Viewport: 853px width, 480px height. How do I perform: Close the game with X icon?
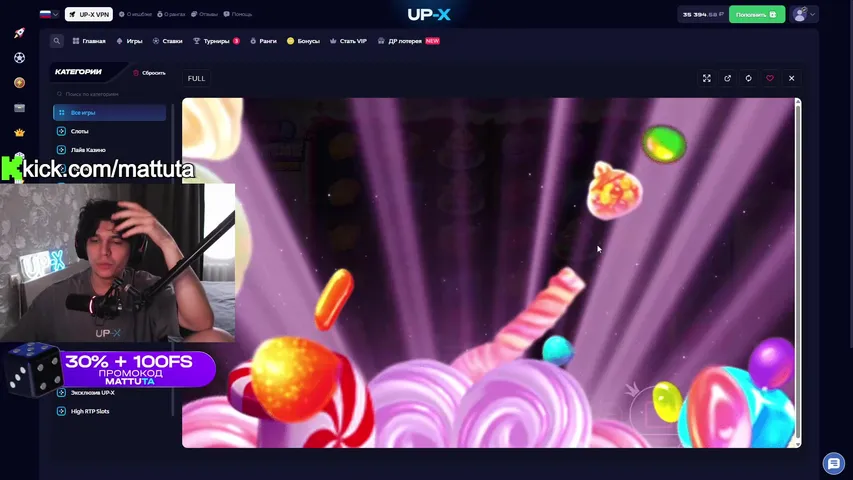click(792, 78)
